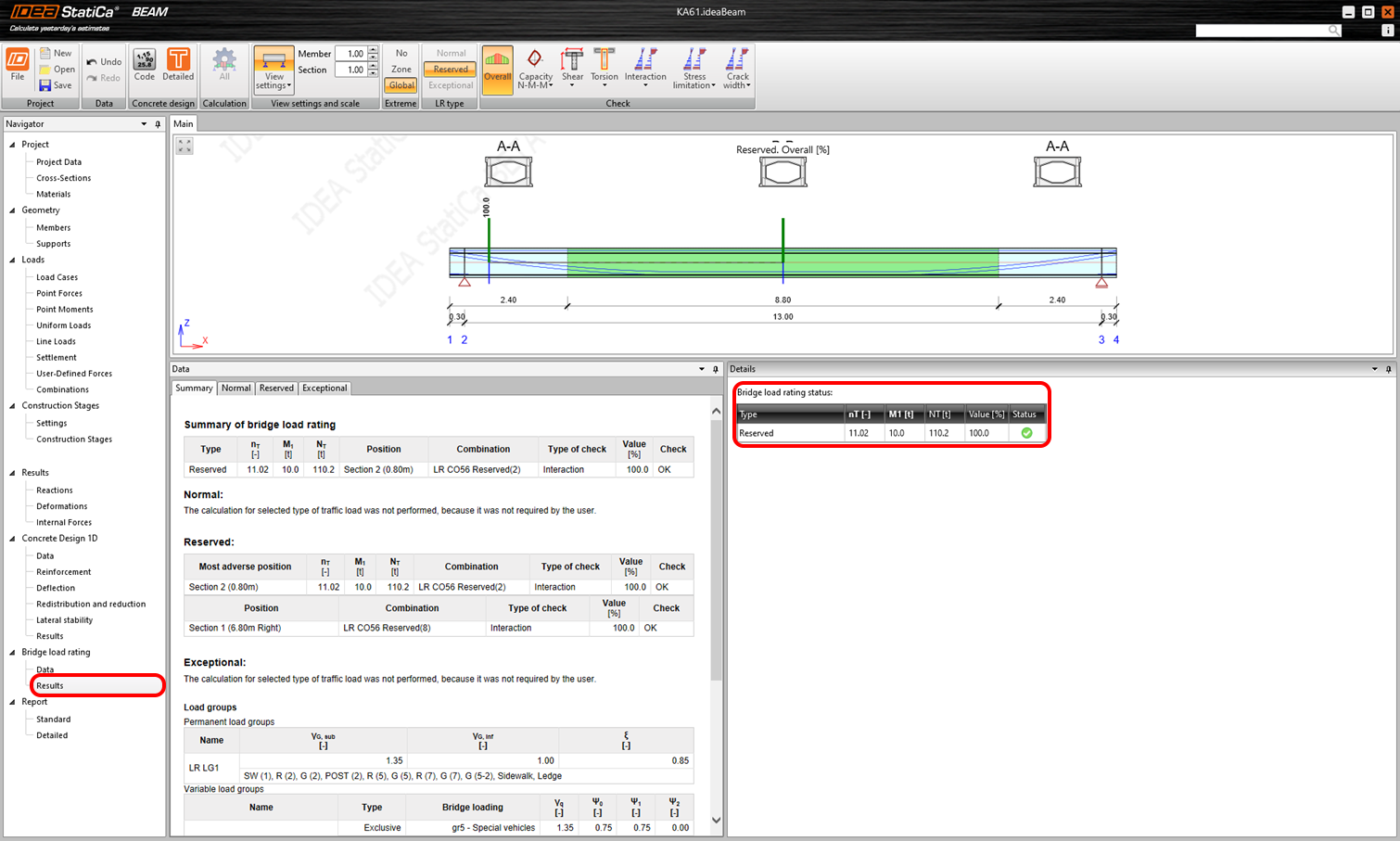Click the Member scale input field
Image resolution: width=1400 pixels, height=841 pixels.
pyautogui.click(x=350, y=54)
